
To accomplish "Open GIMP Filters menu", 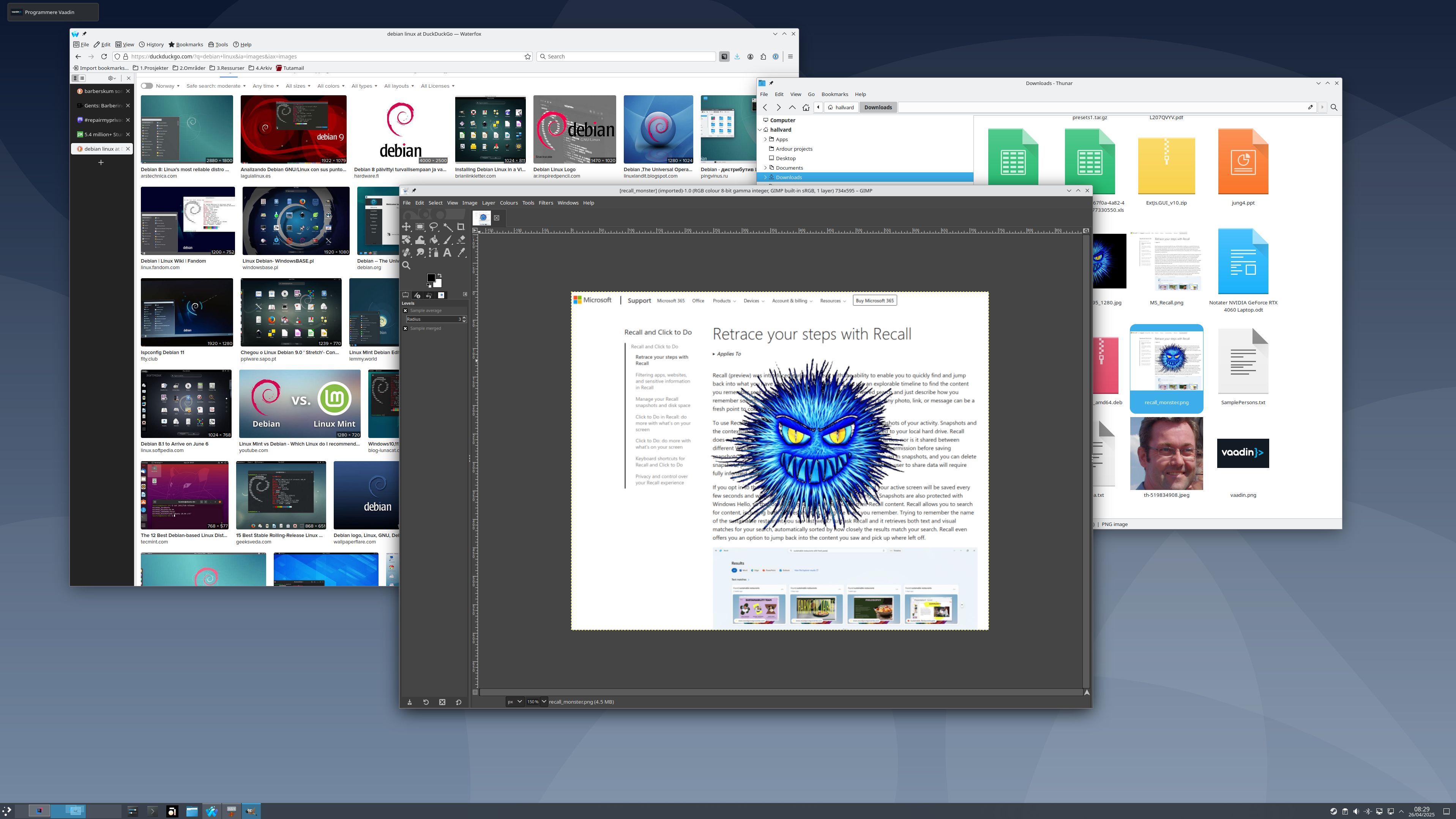I will 546,203.
